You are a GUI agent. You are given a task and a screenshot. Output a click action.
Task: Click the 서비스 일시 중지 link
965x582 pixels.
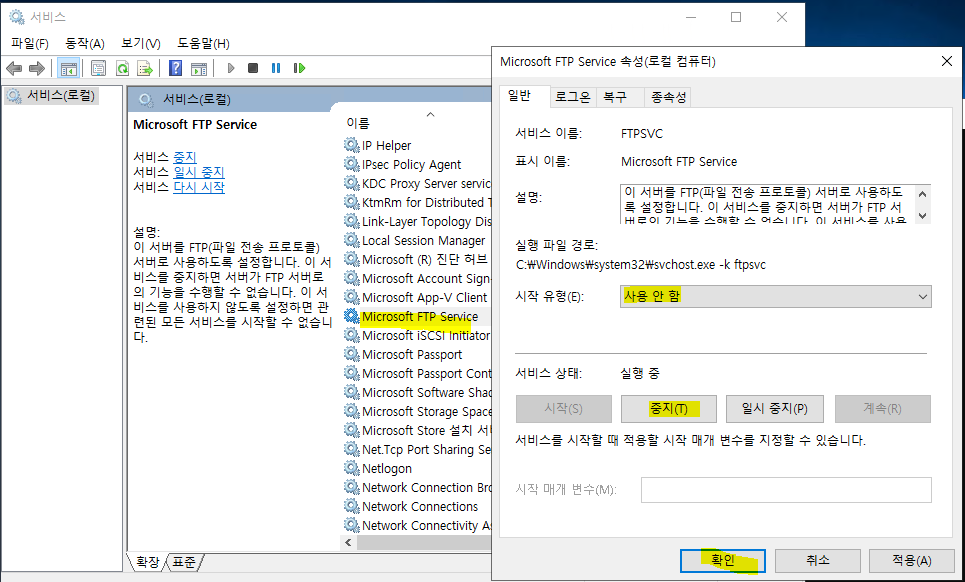[199, 172]
